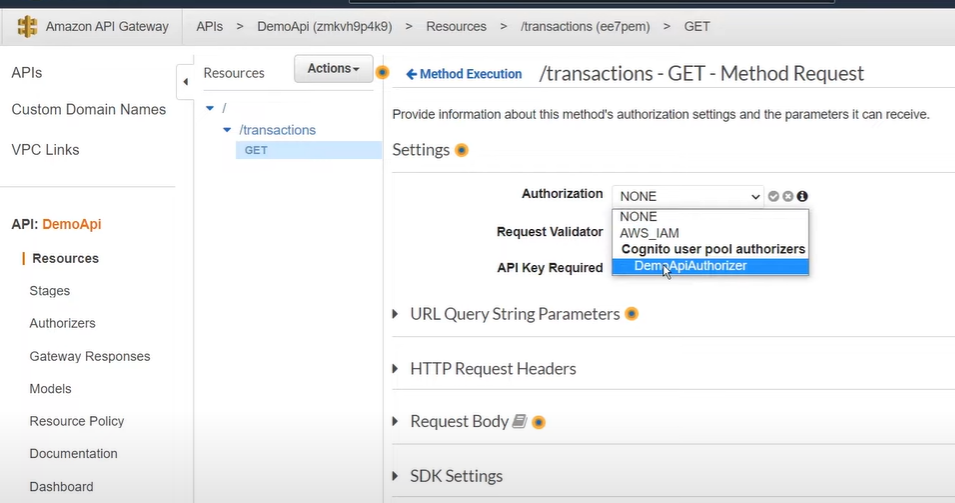Click the orange DemoApi name in sidebar
The height and width of the screenshot is (503, 955).
71,224
